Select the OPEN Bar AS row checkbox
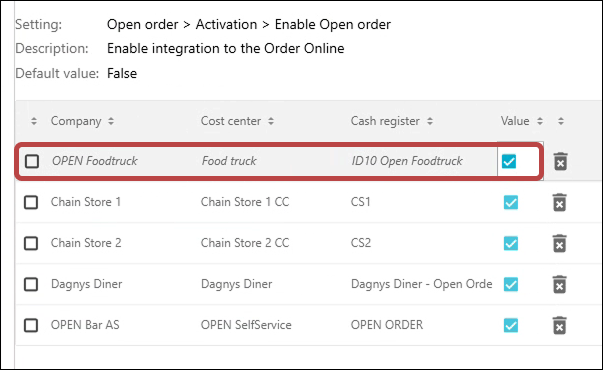Screen dimensions: 603x370 pyautogui.click(x=31, y=325)
